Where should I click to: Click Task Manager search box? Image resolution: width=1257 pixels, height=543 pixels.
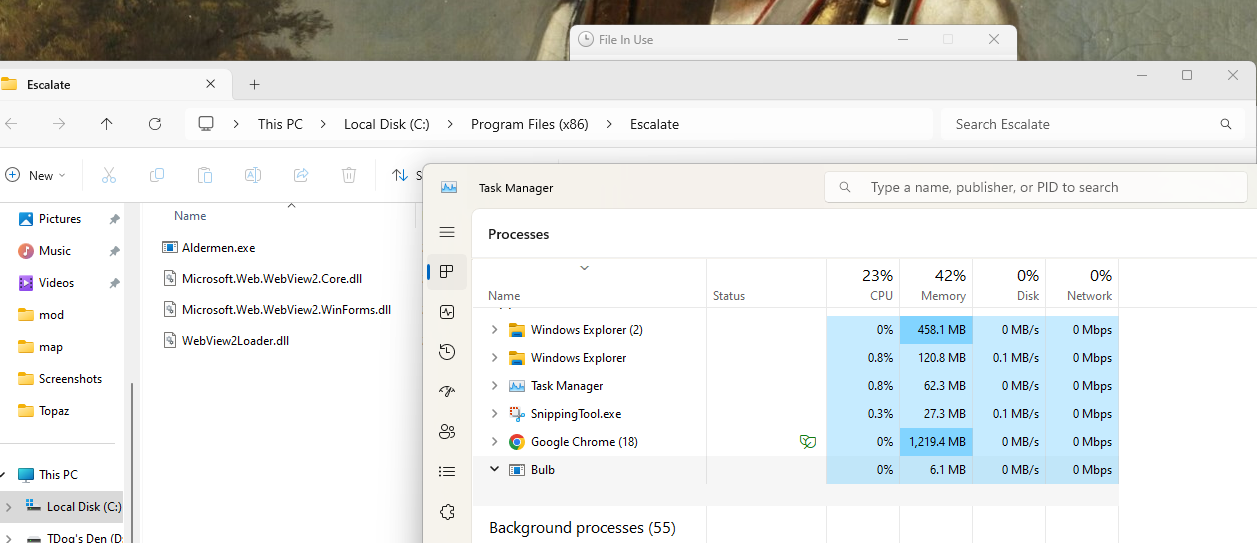pyautogui.click(x=1036, y=187)
